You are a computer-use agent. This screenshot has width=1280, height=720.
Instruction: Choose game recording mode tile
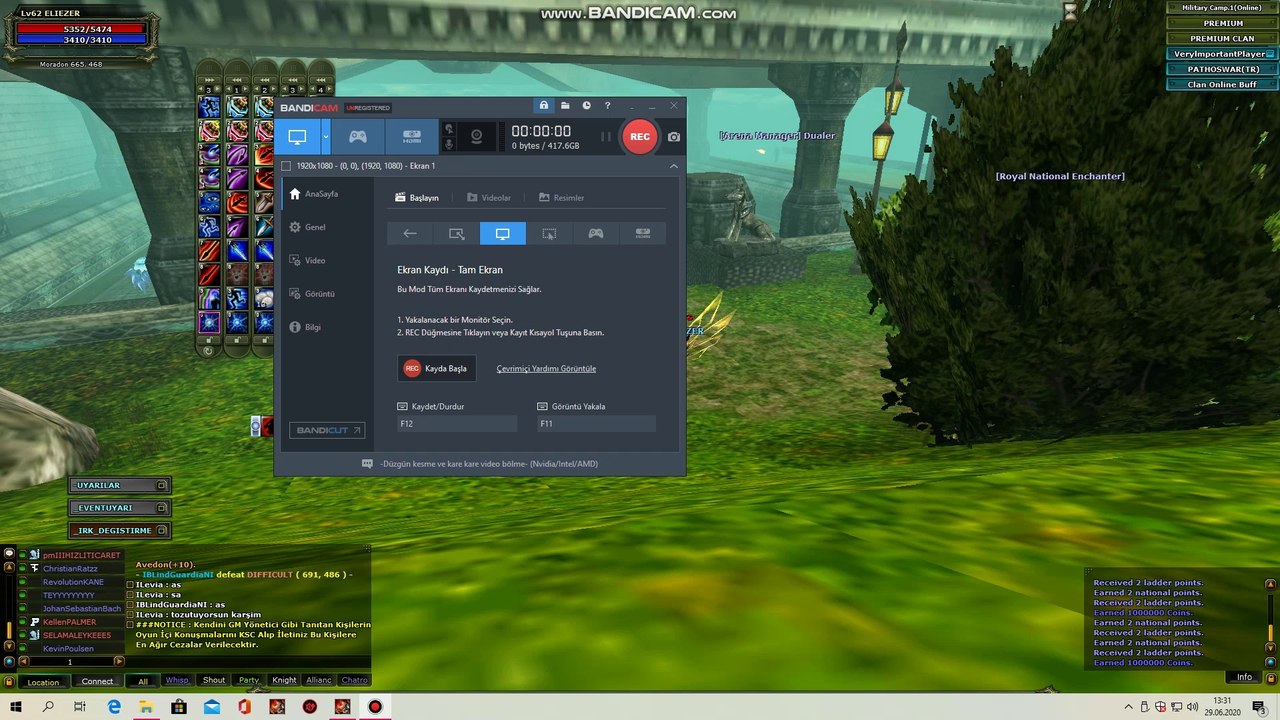coord(596,233)
